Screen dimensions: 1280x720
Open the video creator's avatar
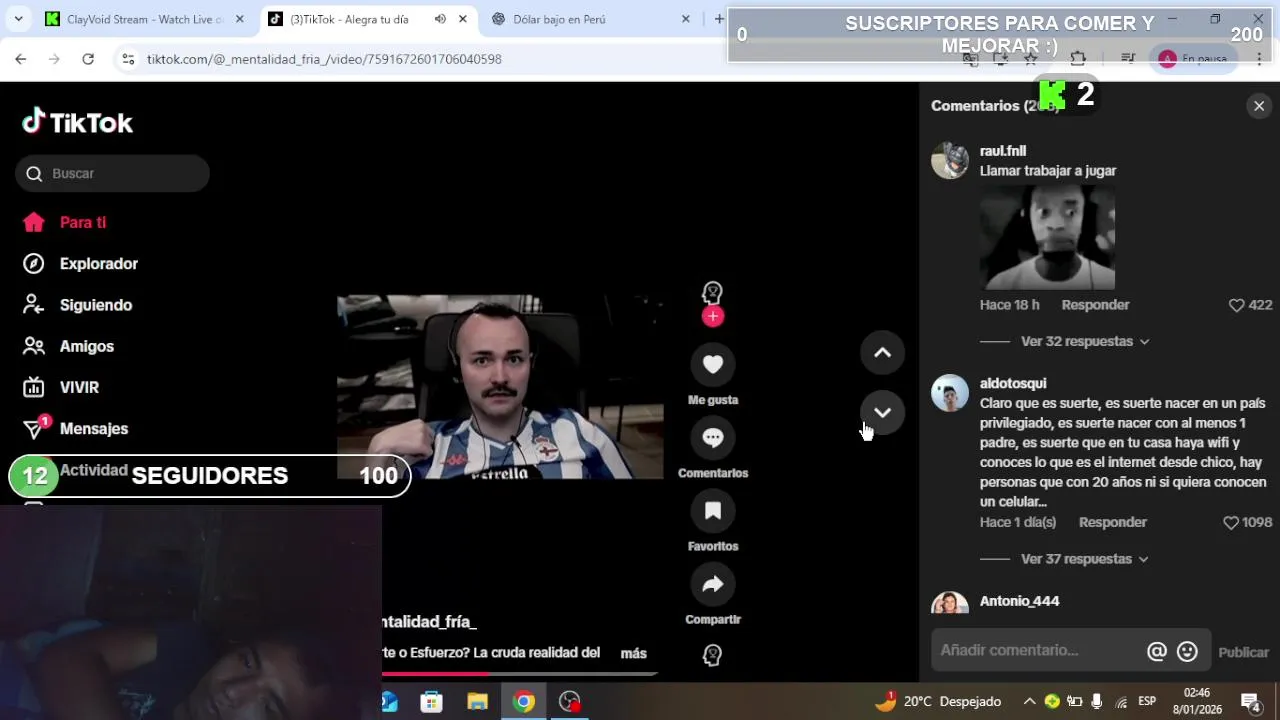point(712,293)
